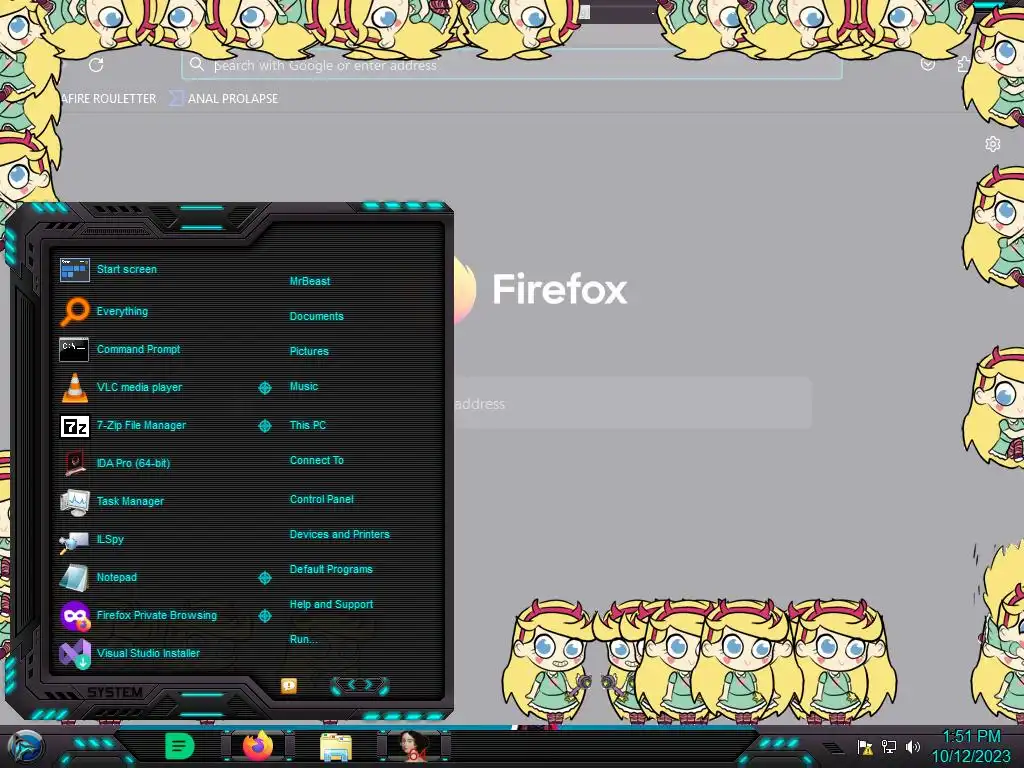Open File Explorer from the taskbar
The image size is (1024, 768).
pos(336,748)
